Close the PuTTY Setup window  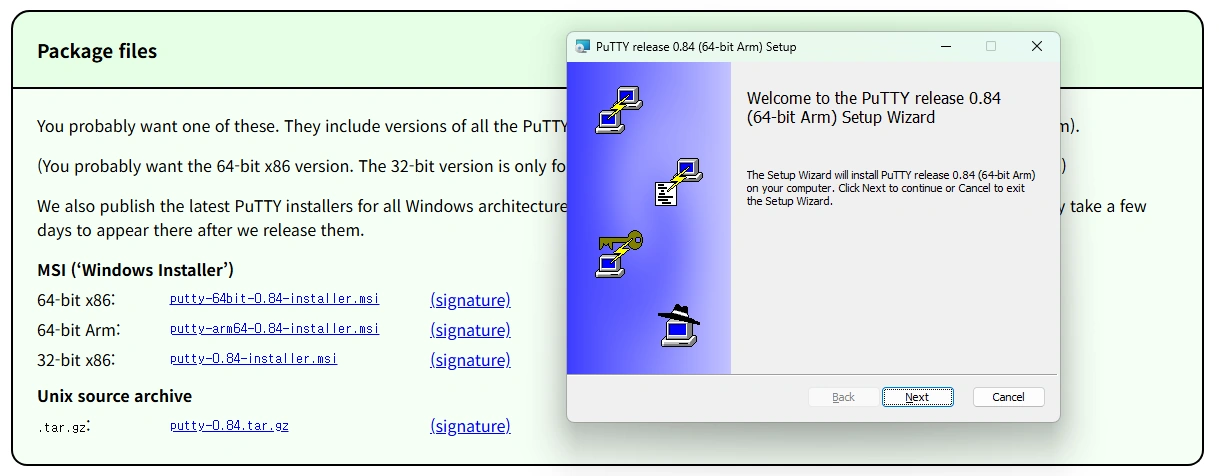coord(1037,46)
